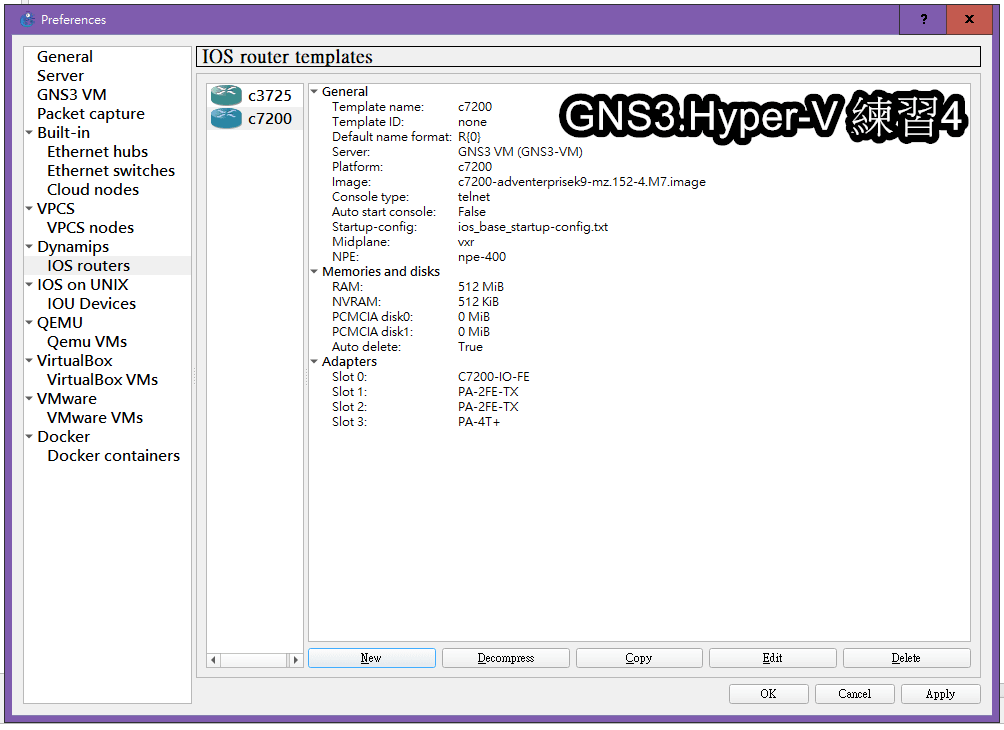
Task: Collapse the General details group
Action: tap(314, 92)
